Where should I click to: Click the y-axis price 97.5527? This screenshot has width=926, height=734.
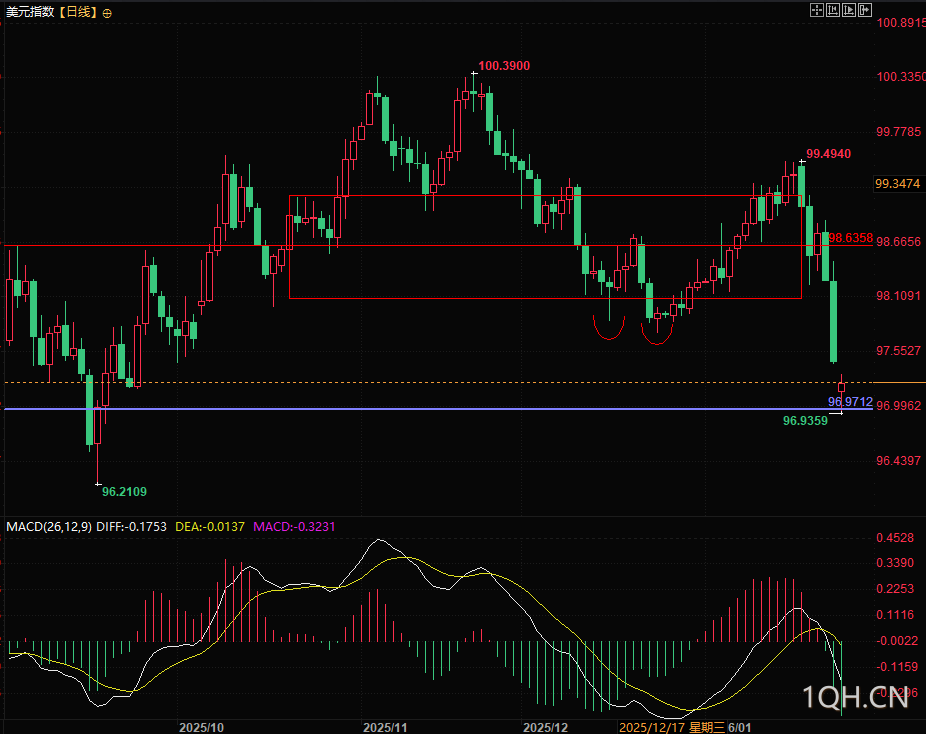[x=898, y=351]
